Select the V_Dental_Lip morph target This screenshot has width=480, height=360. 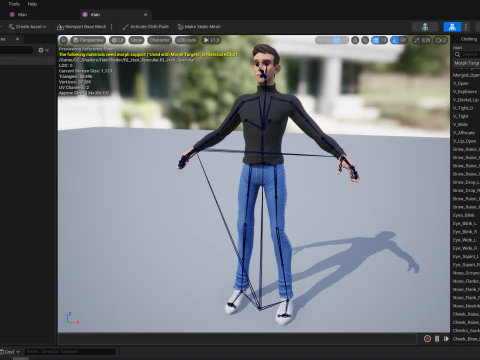pos(466,100)
